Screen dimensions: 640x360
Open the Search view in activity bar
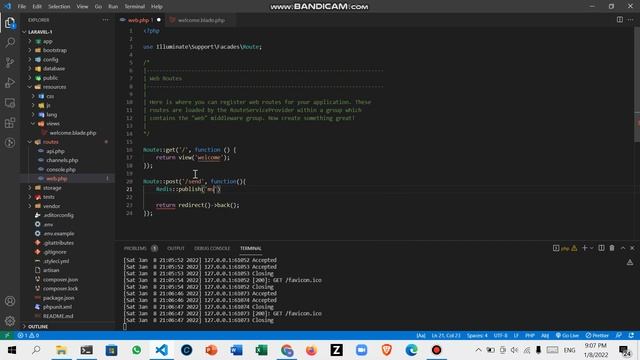click(10, 42)
